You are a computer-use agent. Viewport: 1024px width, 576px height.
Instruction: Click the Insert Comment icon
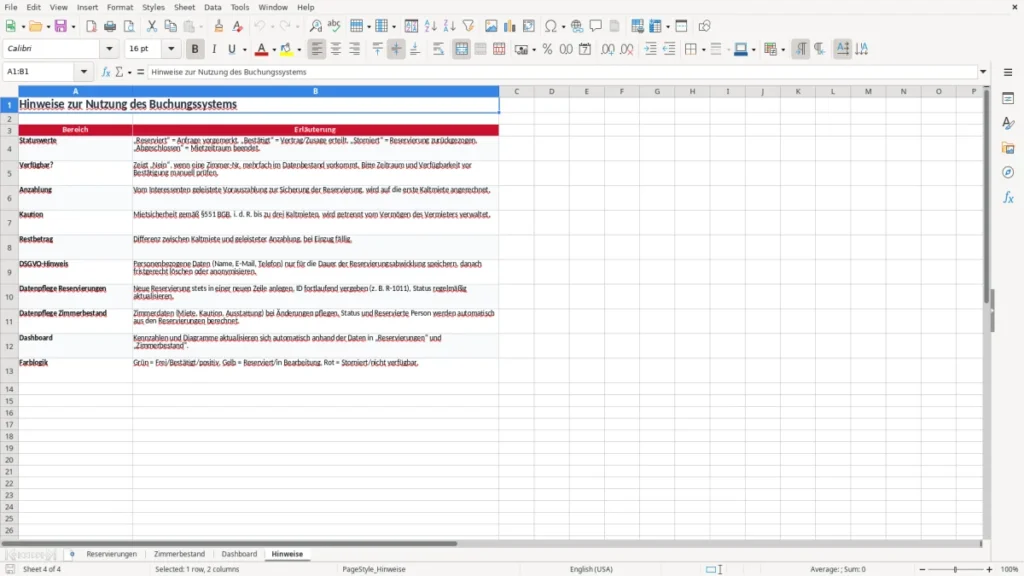596,26
